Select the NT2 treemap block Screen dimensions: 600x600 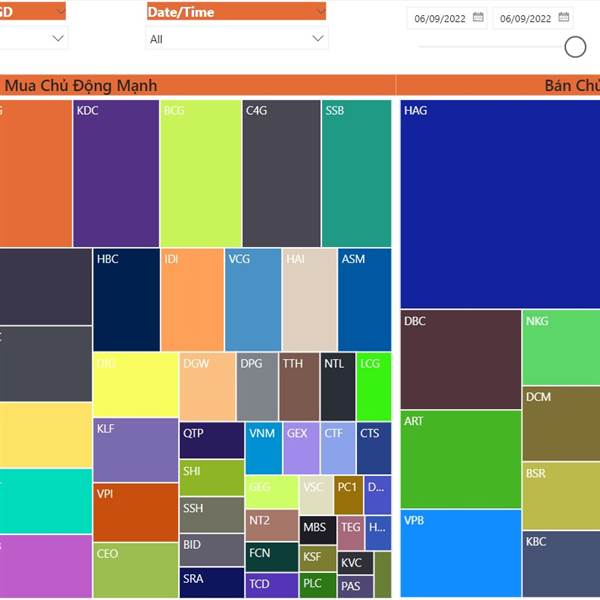[x=272, y=525]
